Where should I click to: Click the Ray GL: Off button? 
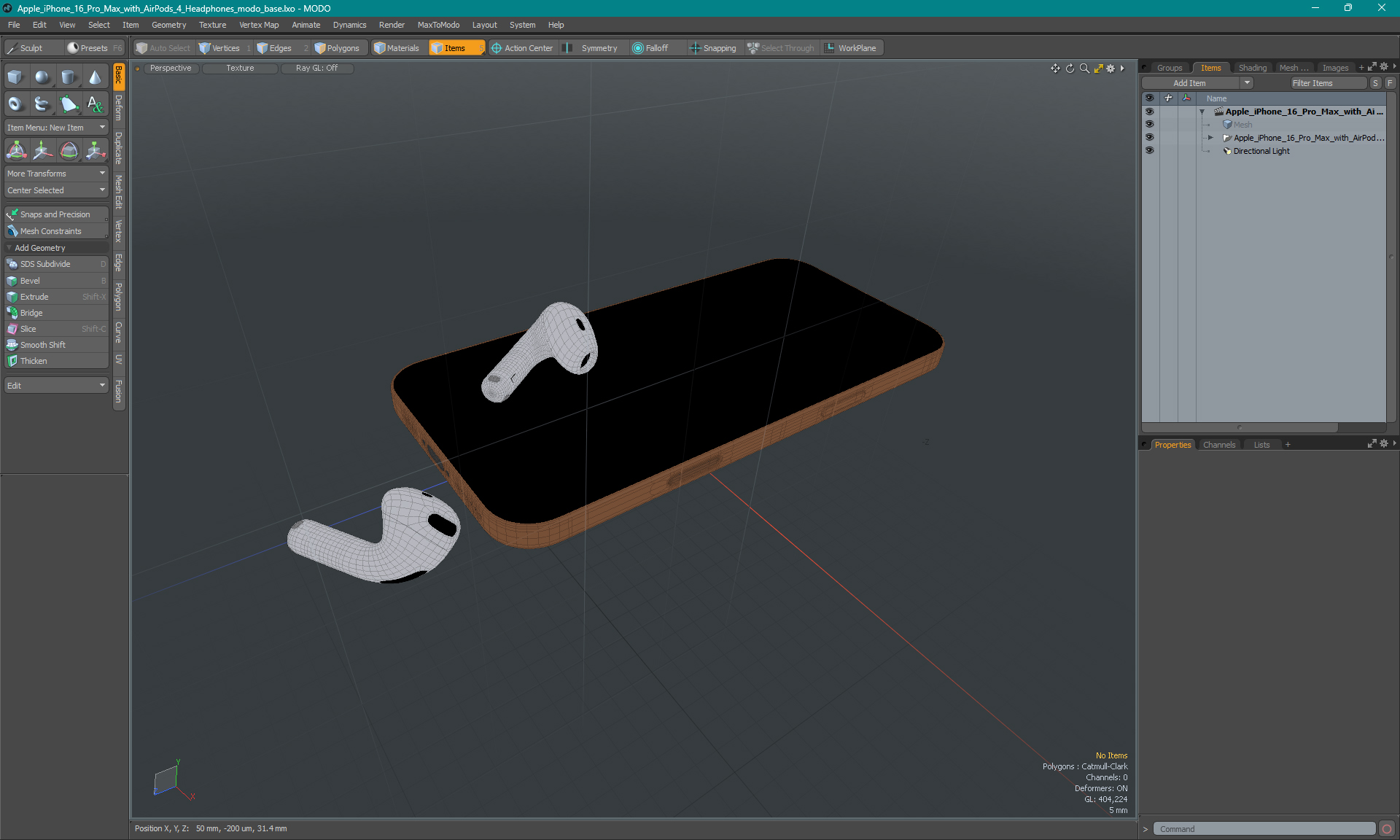click(316, 68)
